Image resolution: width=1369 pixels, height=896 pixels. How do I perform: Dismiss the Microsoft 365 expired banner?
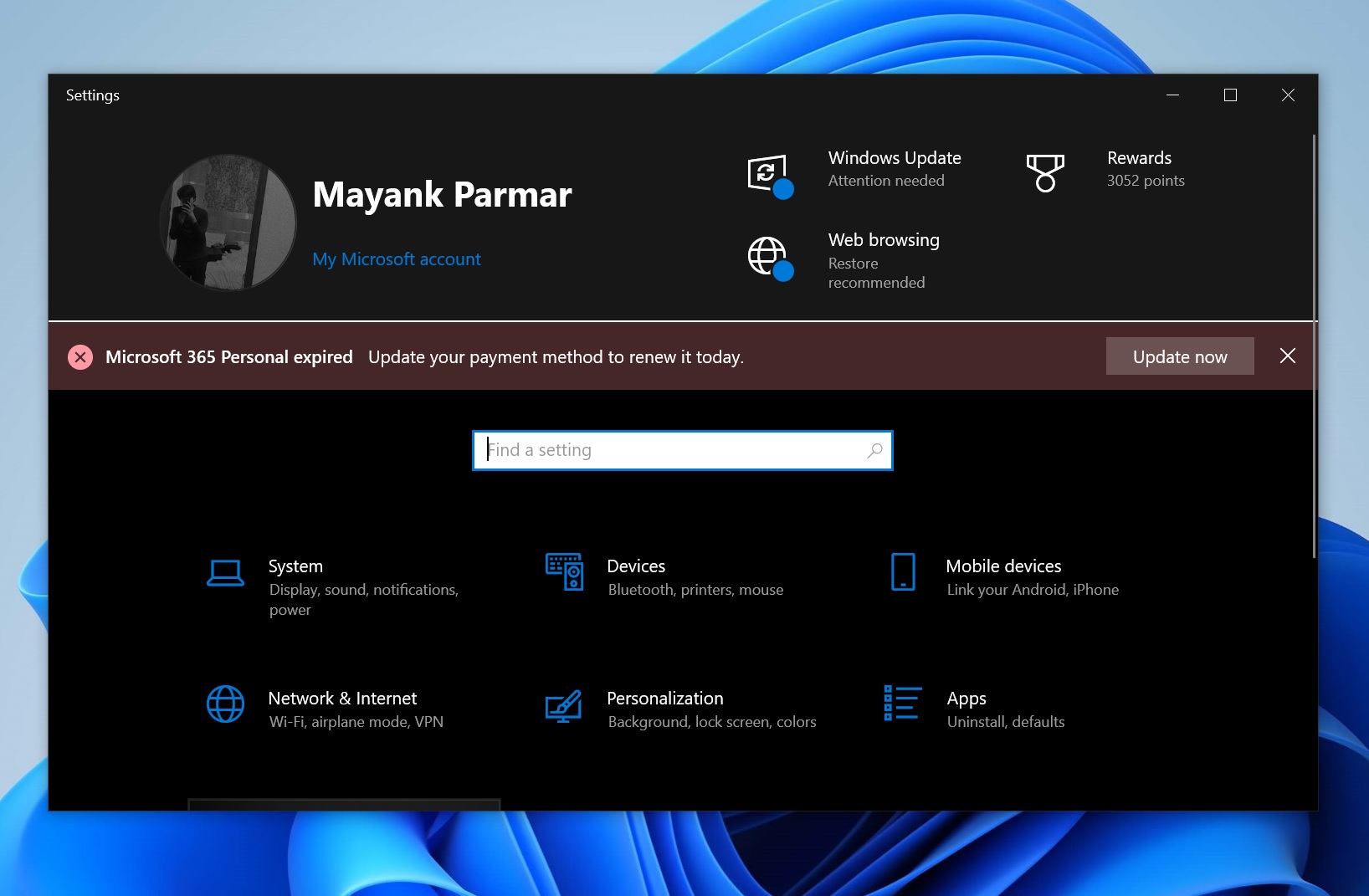pos(1287,356)
